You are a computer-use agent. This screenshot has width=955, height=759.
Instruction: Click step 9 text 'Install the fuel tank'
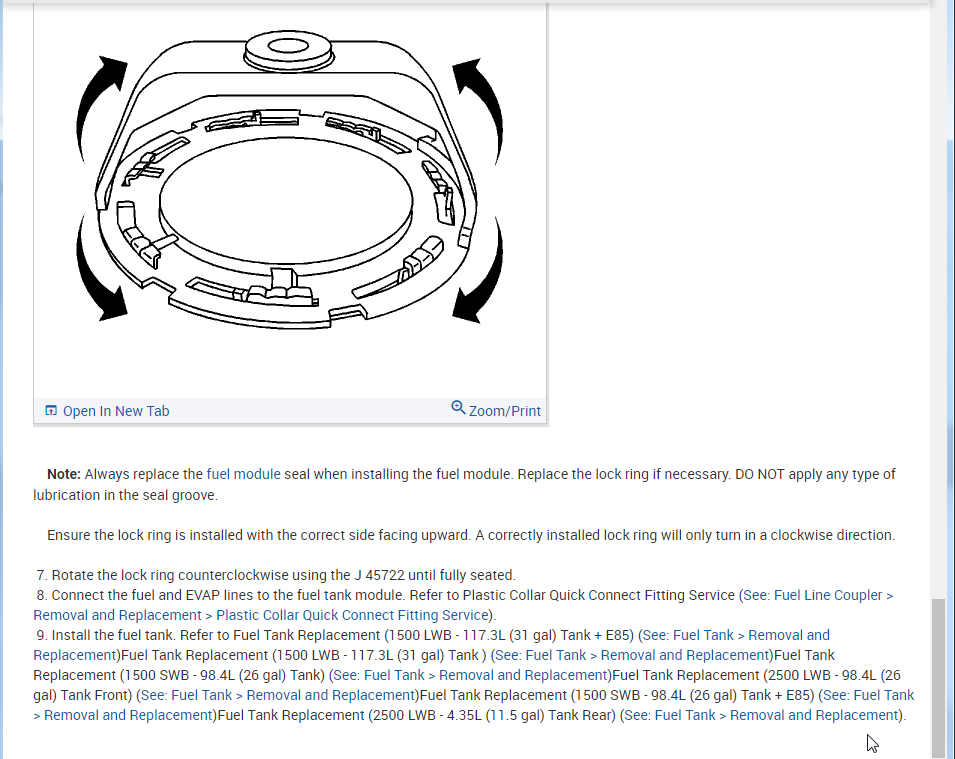point(113,635)
